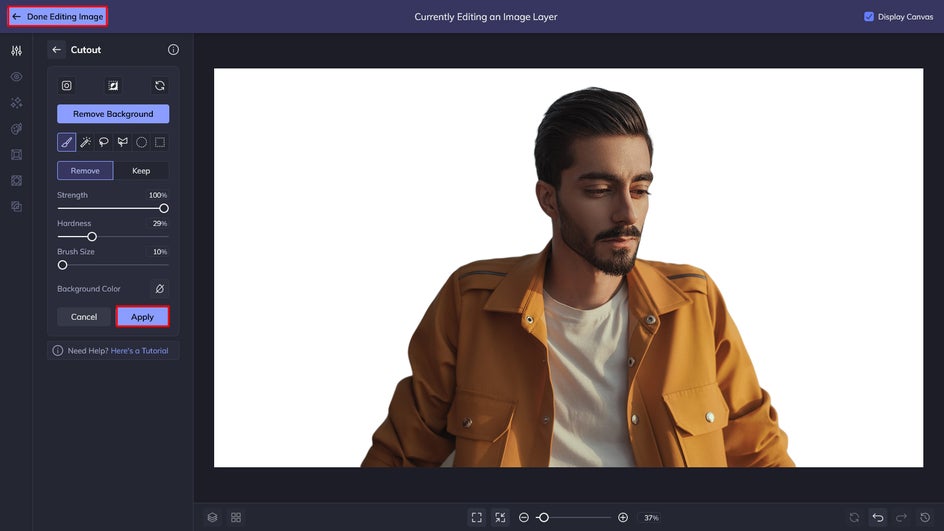Screen dimensions: 944x531
Task: Click the Brush Size 10% value field
Action: (159, 252)
